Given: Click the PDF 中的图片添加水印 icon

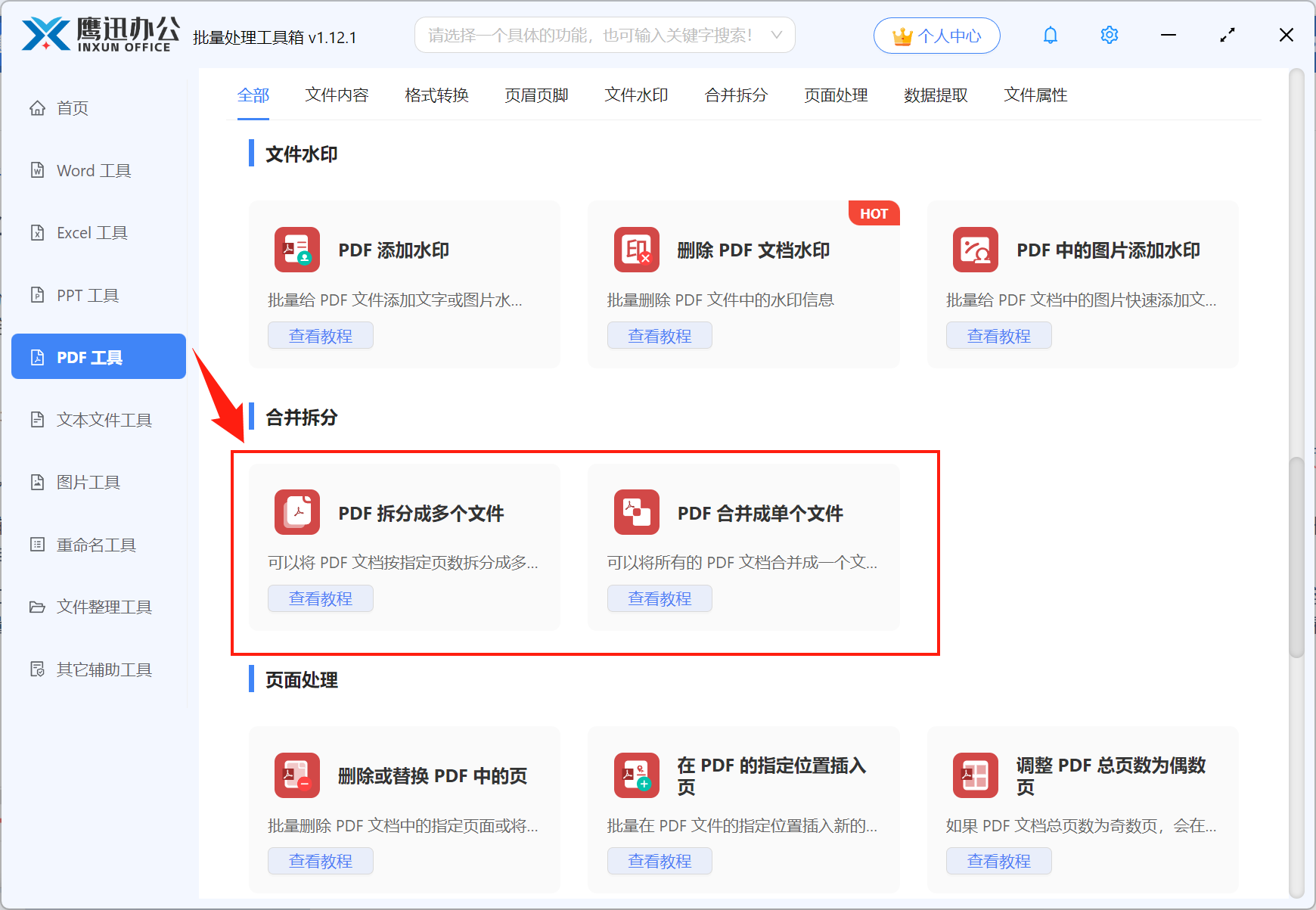Looking at the screenshot, I should pyautogui.click(x=975, y=250).
